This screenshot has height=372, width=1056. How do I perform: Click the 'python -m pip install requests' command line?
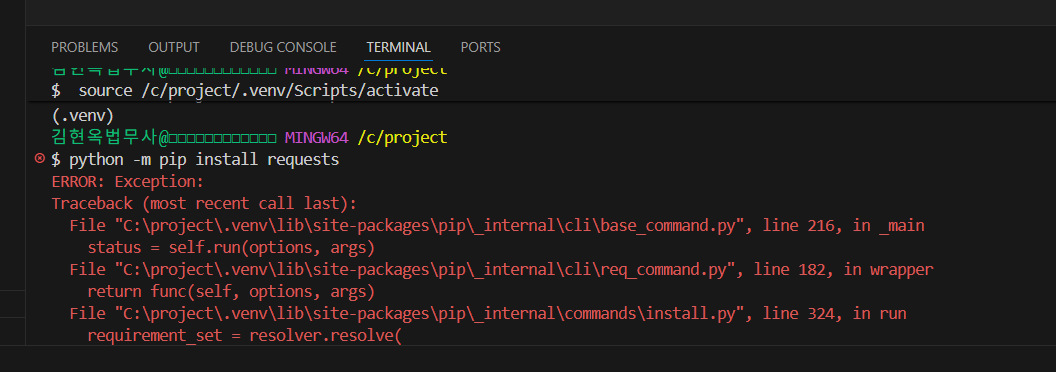(x=204, y=160)
